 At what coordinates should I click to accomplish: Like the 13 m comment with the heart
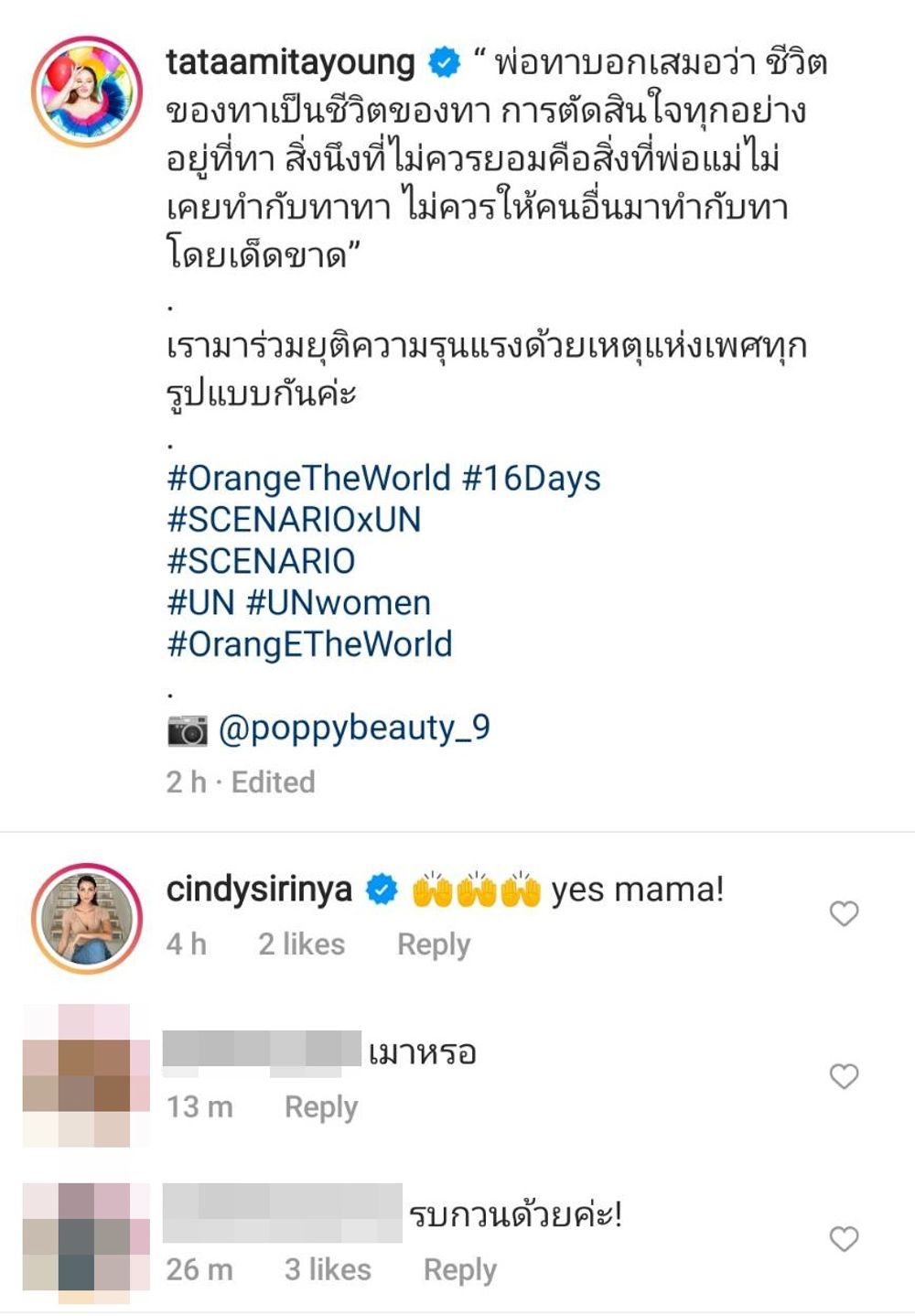click(844, 1076)
